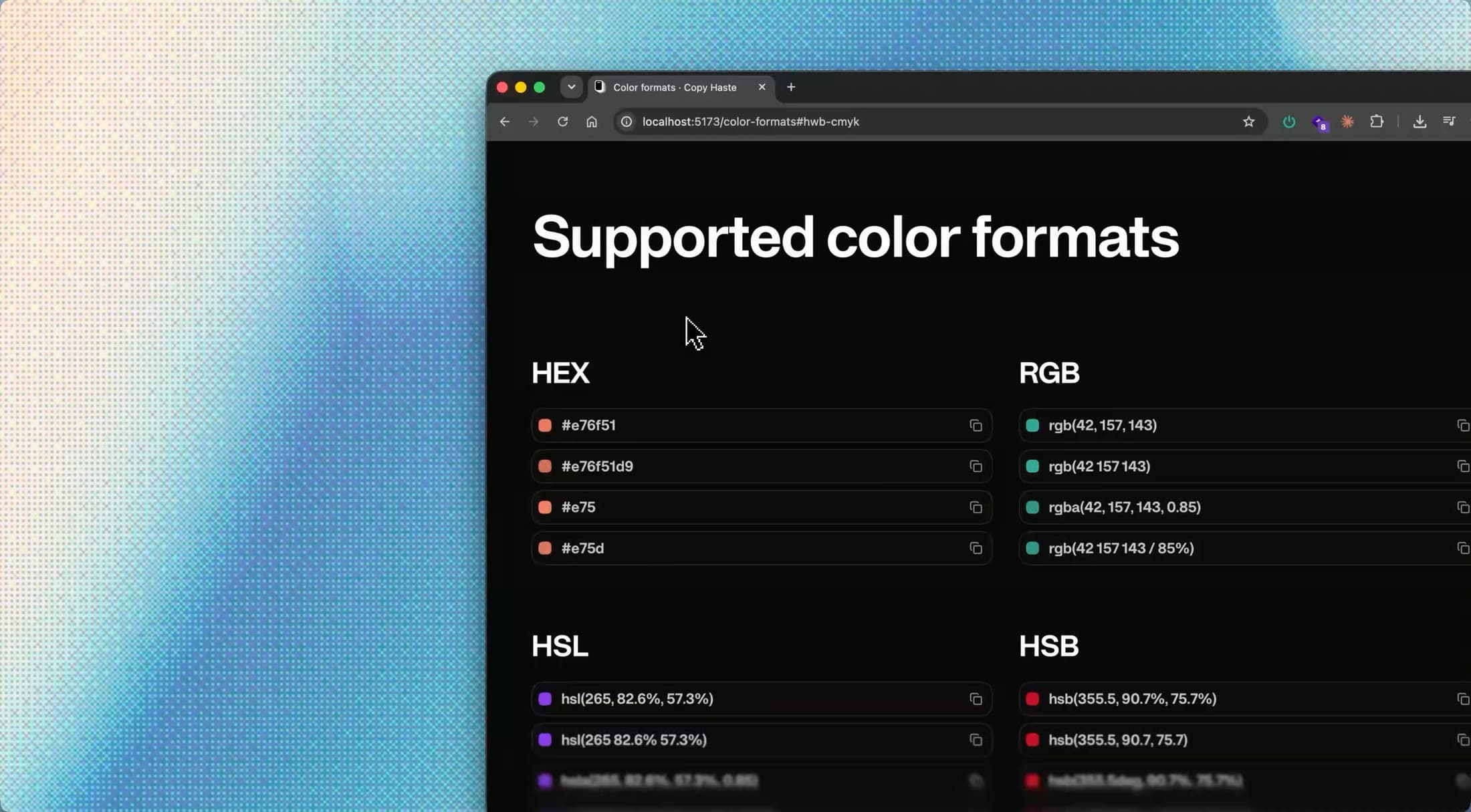Copy the rgba(42, 157, 143, 0.85) value

point(1463,507)
